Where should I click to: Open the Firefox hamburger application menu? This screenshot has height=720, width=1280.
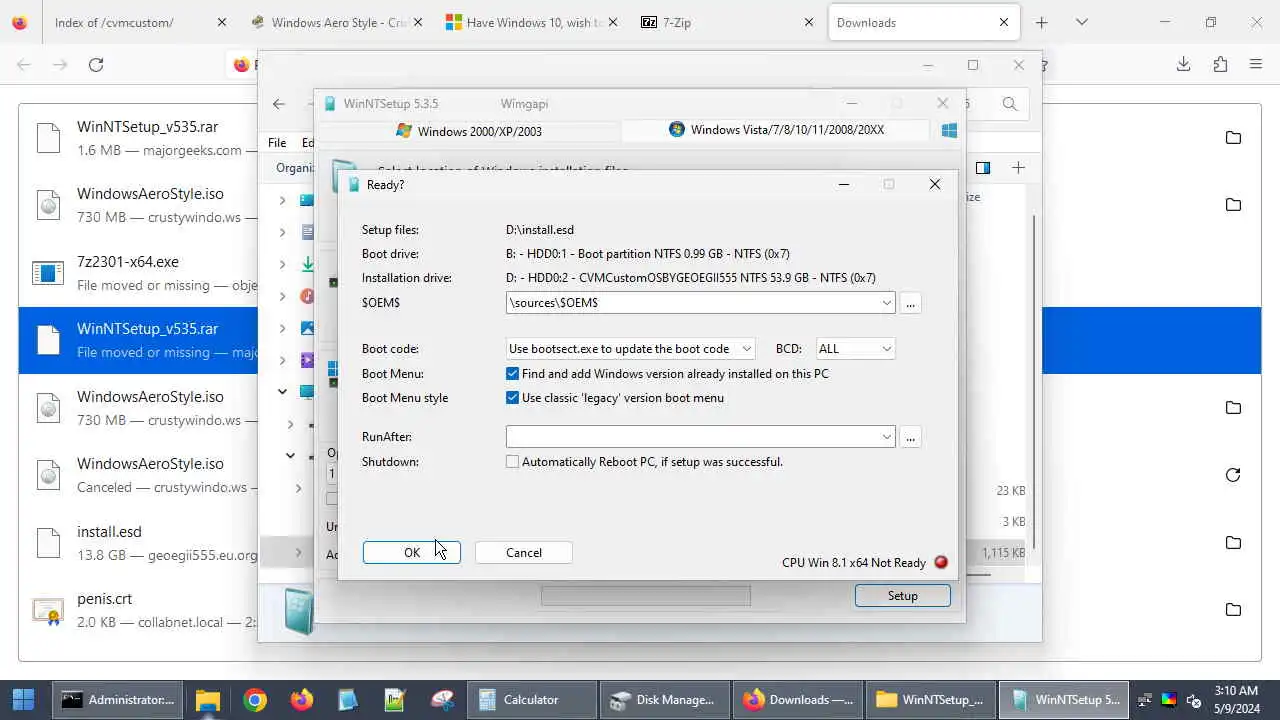pyautogui.click(x=1256, y=64)
